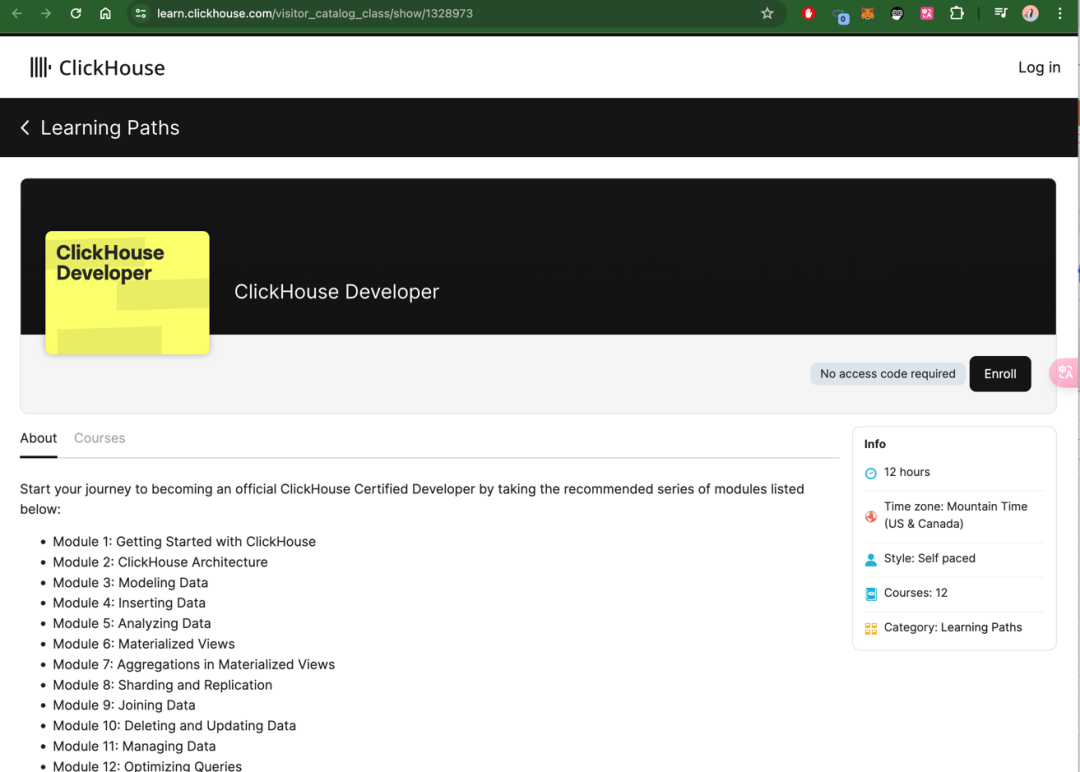
Task: Click the address bar URL
Action: coord(315,13)
